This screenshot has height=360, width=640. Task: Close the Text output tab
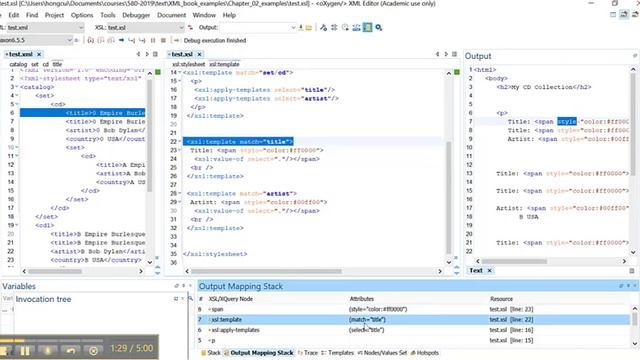point(489,270)
